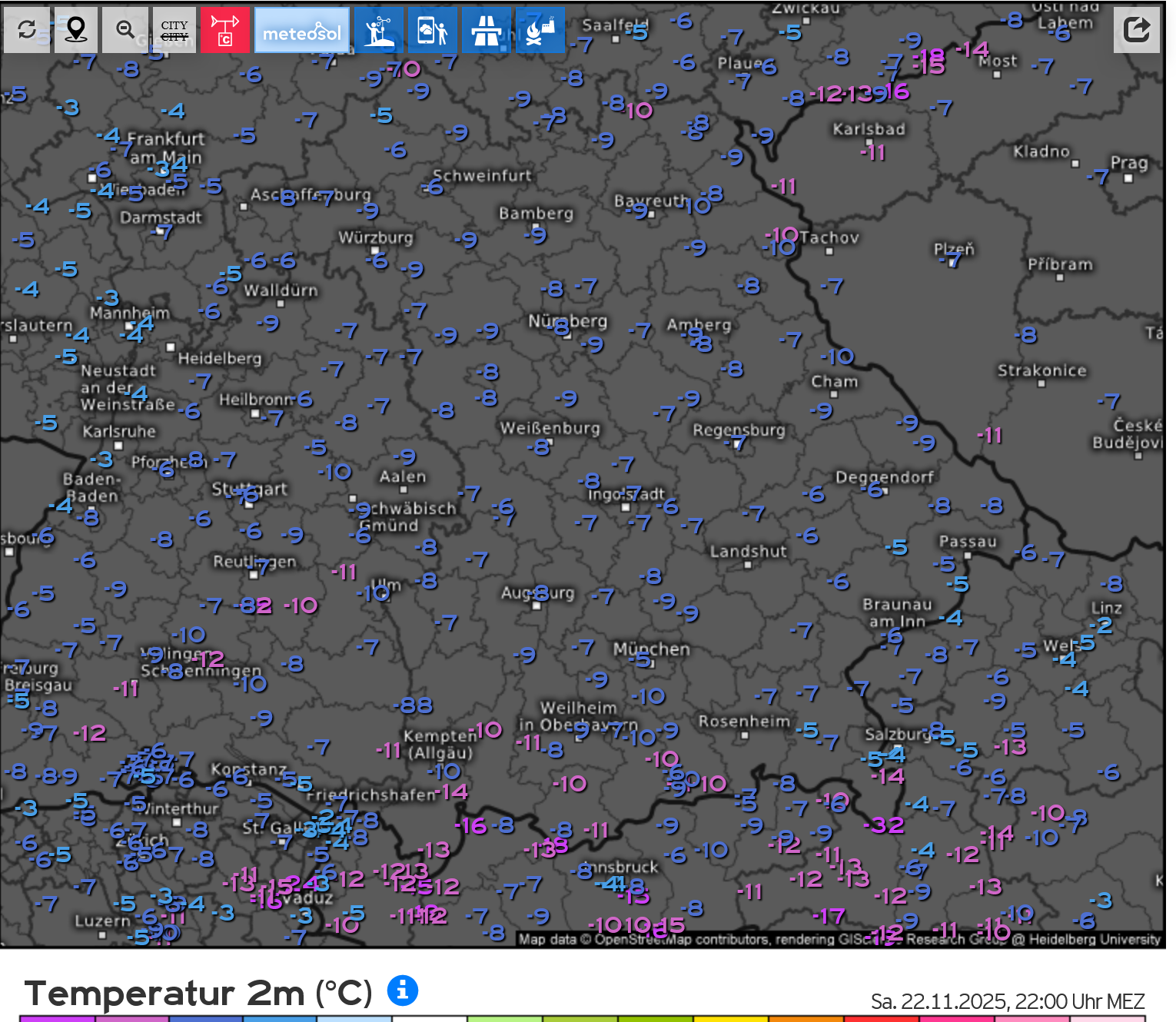Click the Kladno city label
This screenshot has height=1022, width=1176.
click(x=1041, y=151)
